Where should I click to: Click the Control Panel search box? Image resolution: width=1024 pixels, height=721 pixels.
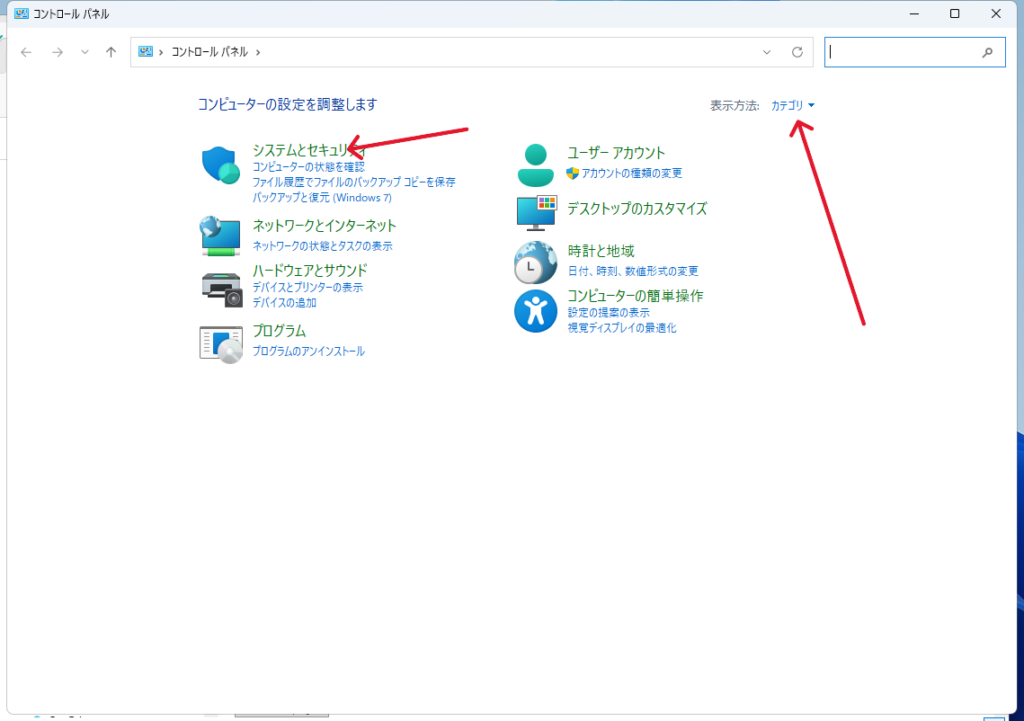(900, 52)
